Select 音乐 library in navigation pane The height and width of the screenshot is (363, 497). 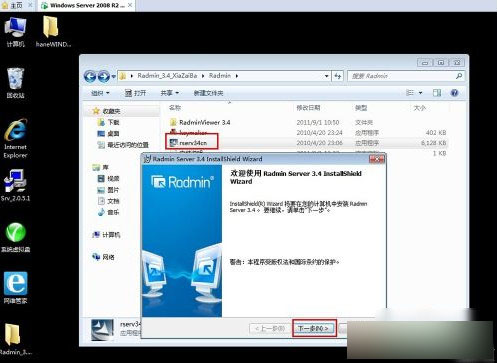[109, 212]
